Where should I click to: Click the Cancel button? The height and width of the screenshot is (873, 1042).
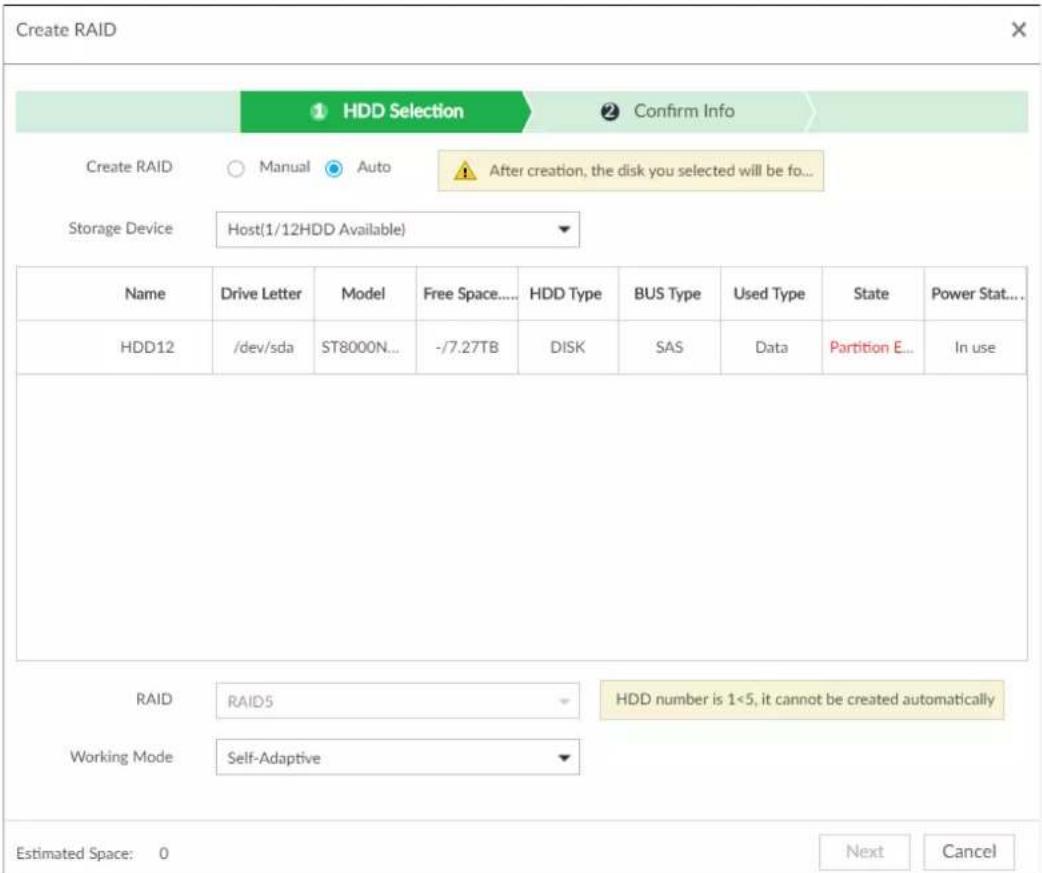click(969, 852)
